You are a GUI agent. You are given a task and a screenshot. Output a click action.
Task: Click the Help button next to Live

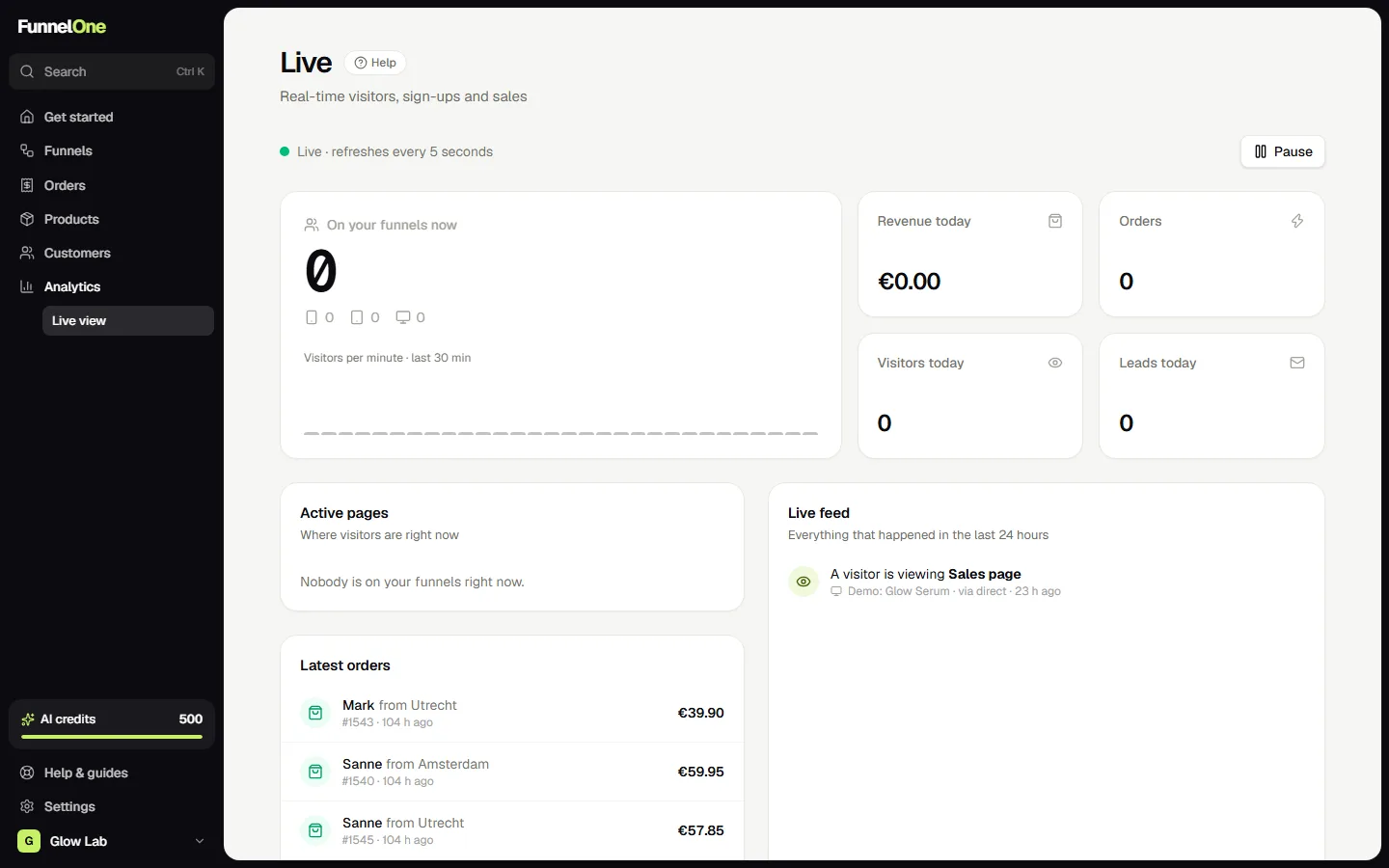375,63
